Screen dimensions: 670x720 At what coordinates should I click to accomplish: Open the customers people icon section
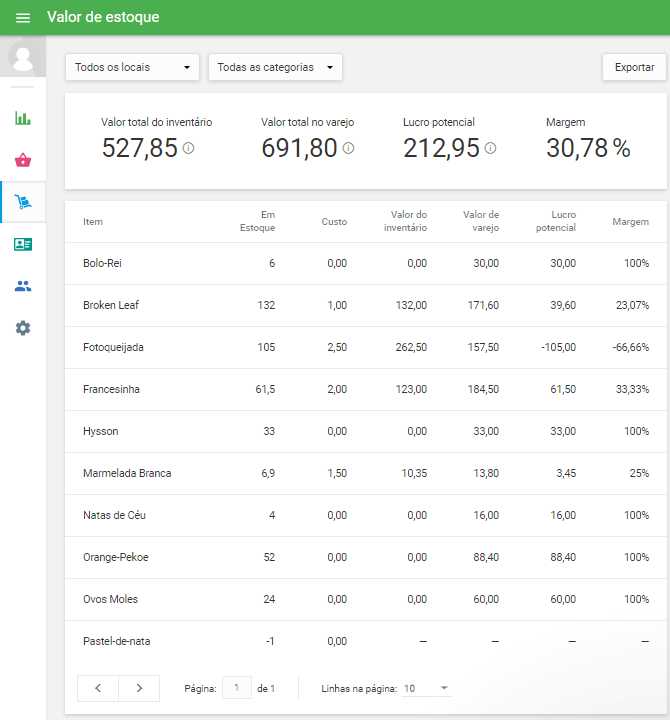22,286
